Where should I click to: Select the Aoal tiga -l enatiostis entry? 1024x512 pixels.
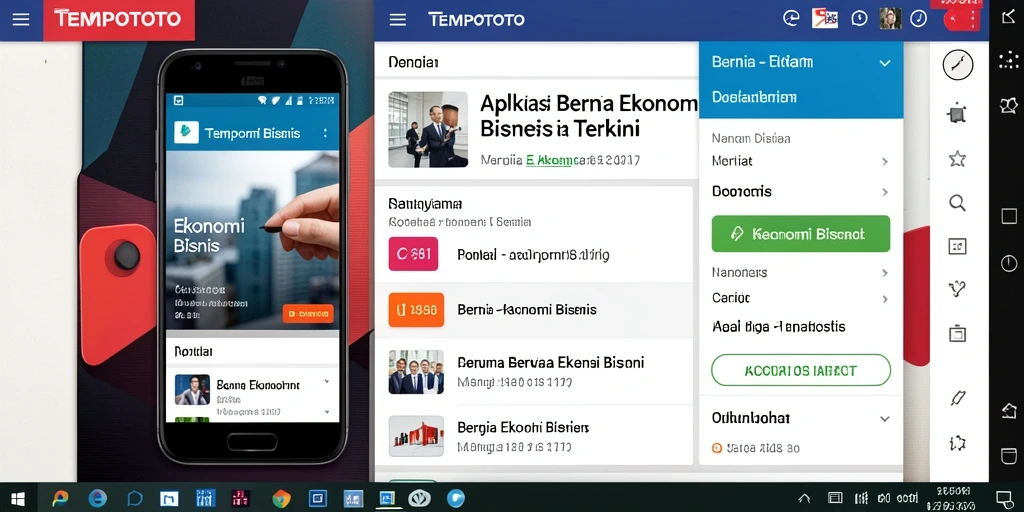tap(778, 327)
